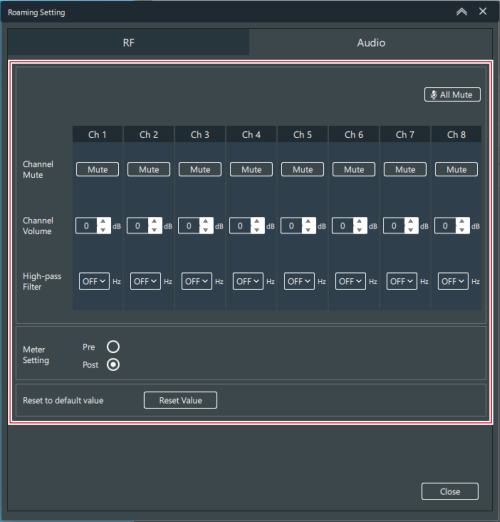Raise Ch 5 volume using the up arrow

click(x=308, y=222)
